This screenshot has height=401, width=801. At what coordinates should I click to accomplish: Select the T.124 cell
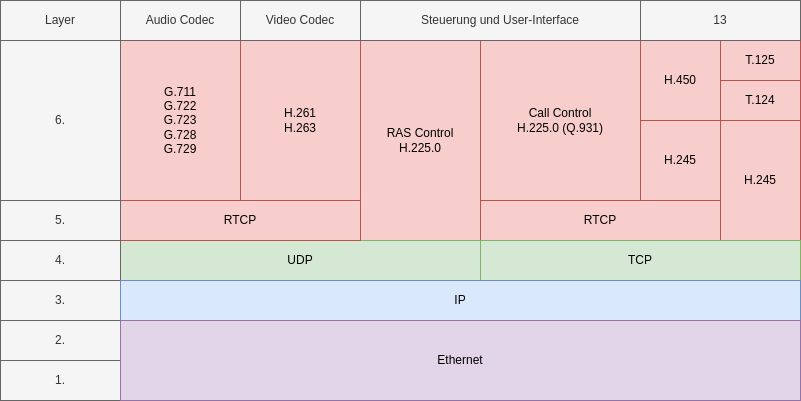tap(760, 100)
